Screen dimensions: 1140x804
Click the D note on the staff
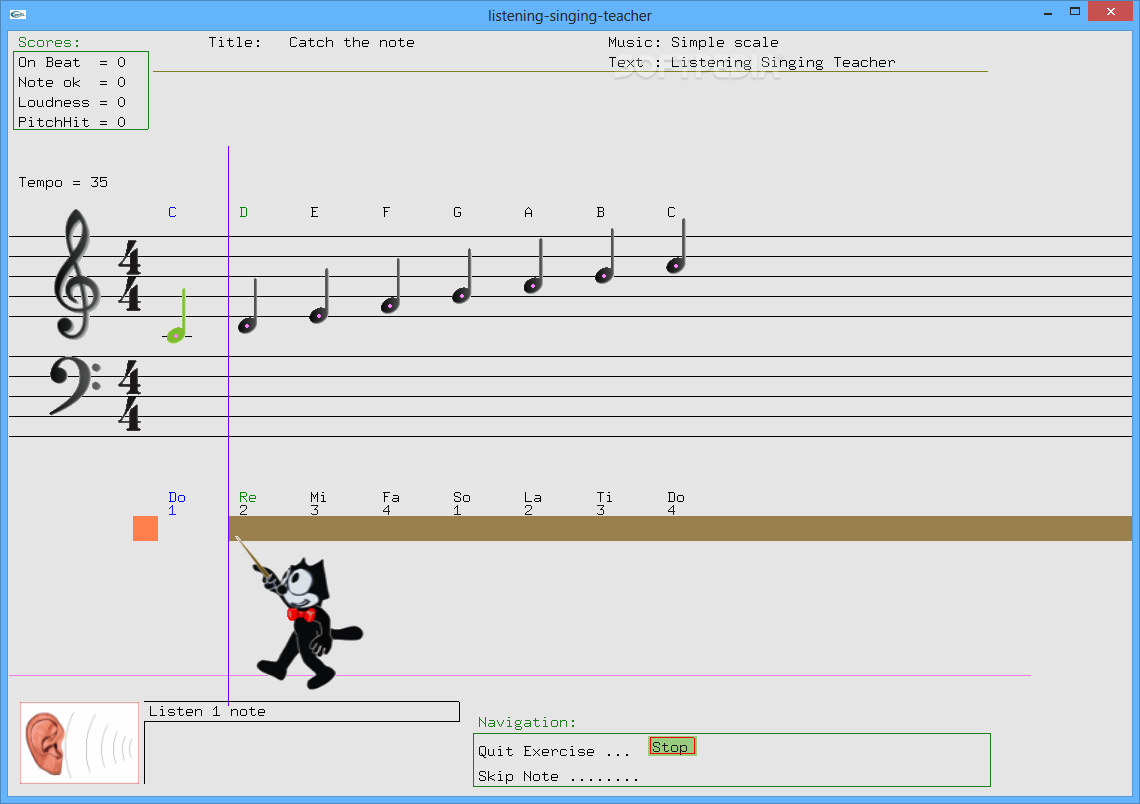(x=249, y=306)
